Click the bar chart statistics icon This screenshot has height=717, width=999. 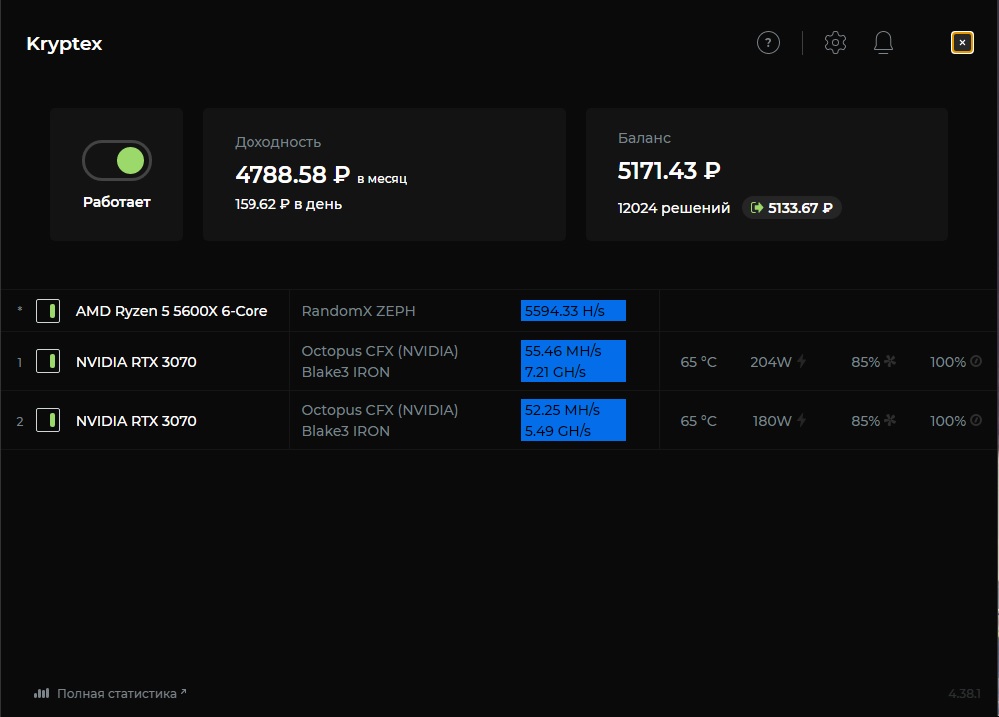[42, 693]
